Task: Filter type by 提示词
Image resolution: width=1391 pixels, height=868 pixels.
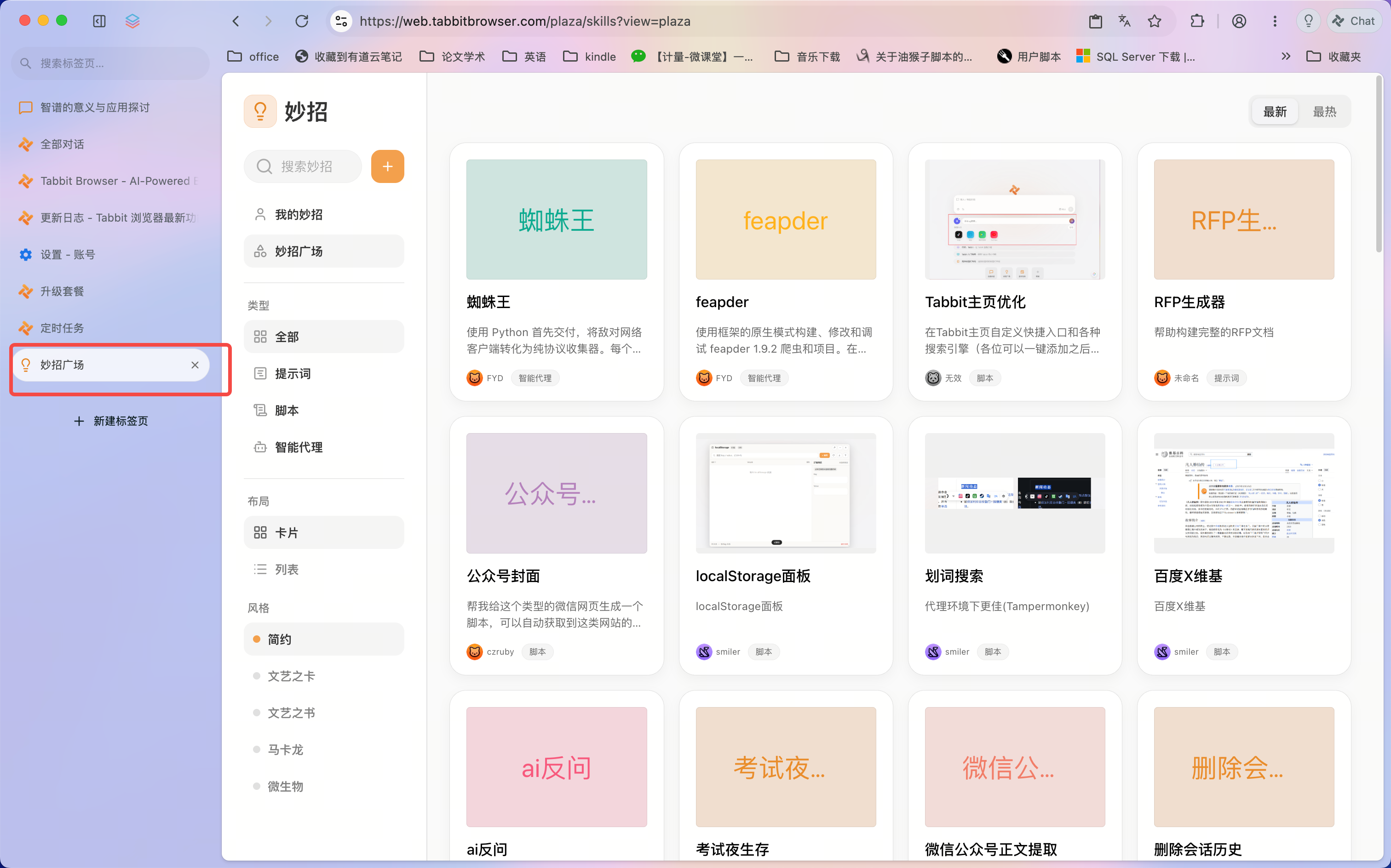Action: point(324,373)
